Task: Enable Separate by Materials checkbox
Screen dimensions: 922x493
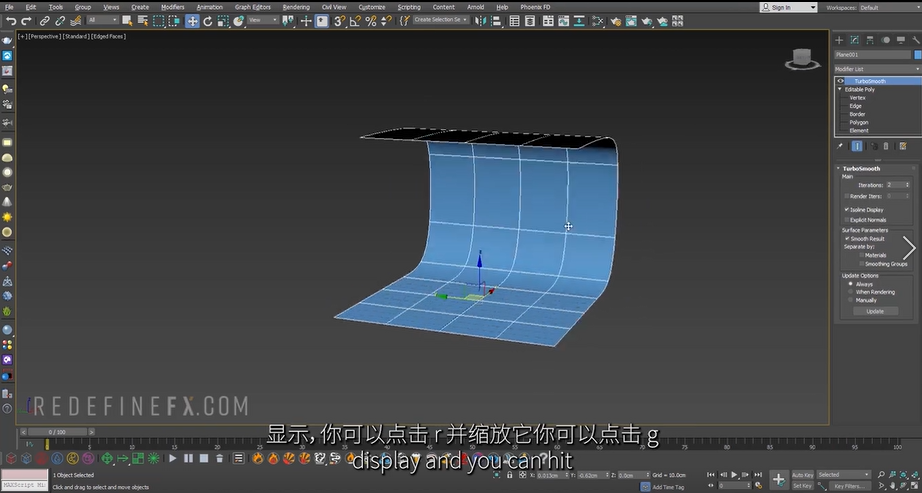Action: 861,255
